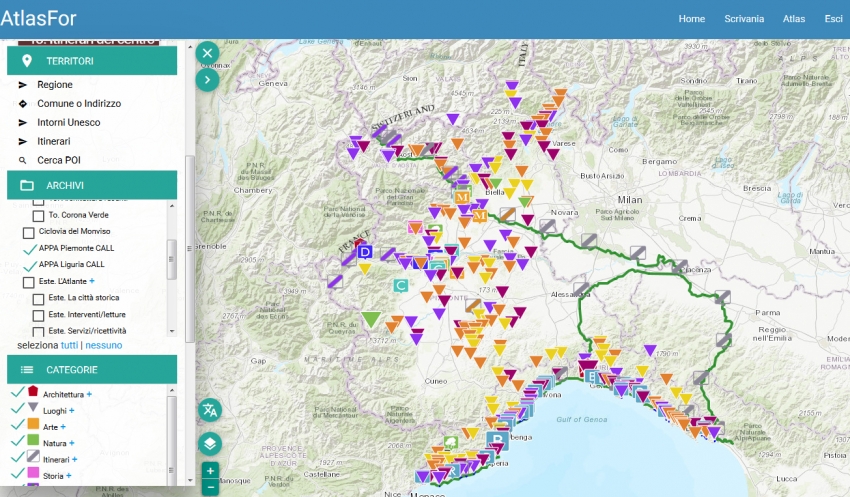The height and width of the screenshot is (497, 850).
Task: Click the Architettura red pentagon icon
Action: coord(33,391)
